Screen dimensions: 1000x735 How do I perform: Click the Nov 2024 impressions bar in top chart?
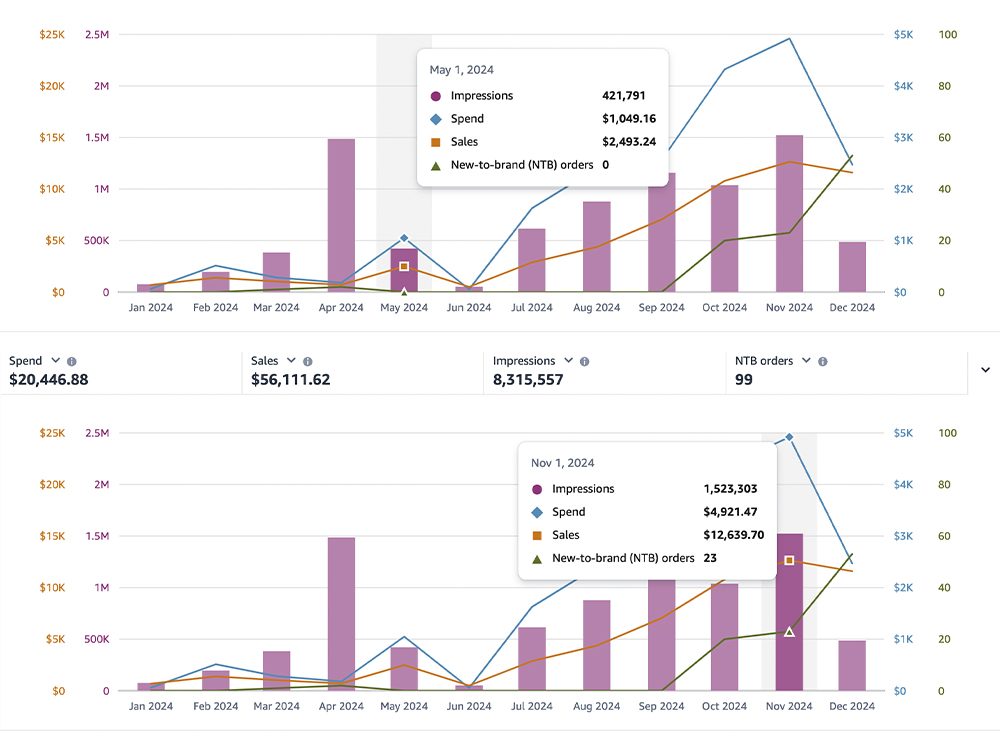click(x=789, y=213)
